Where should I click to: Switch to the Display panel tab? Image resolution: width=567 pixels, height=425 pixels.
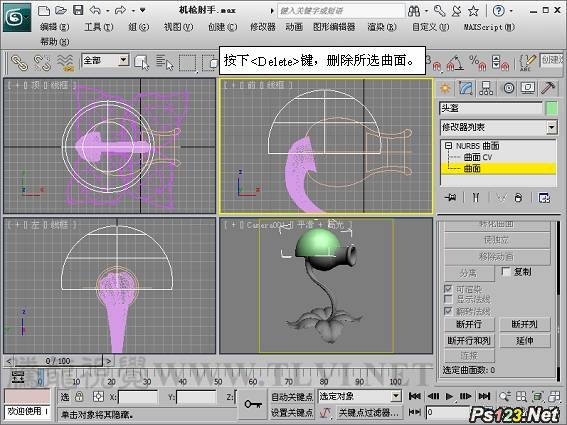click(x=528, y=88)
